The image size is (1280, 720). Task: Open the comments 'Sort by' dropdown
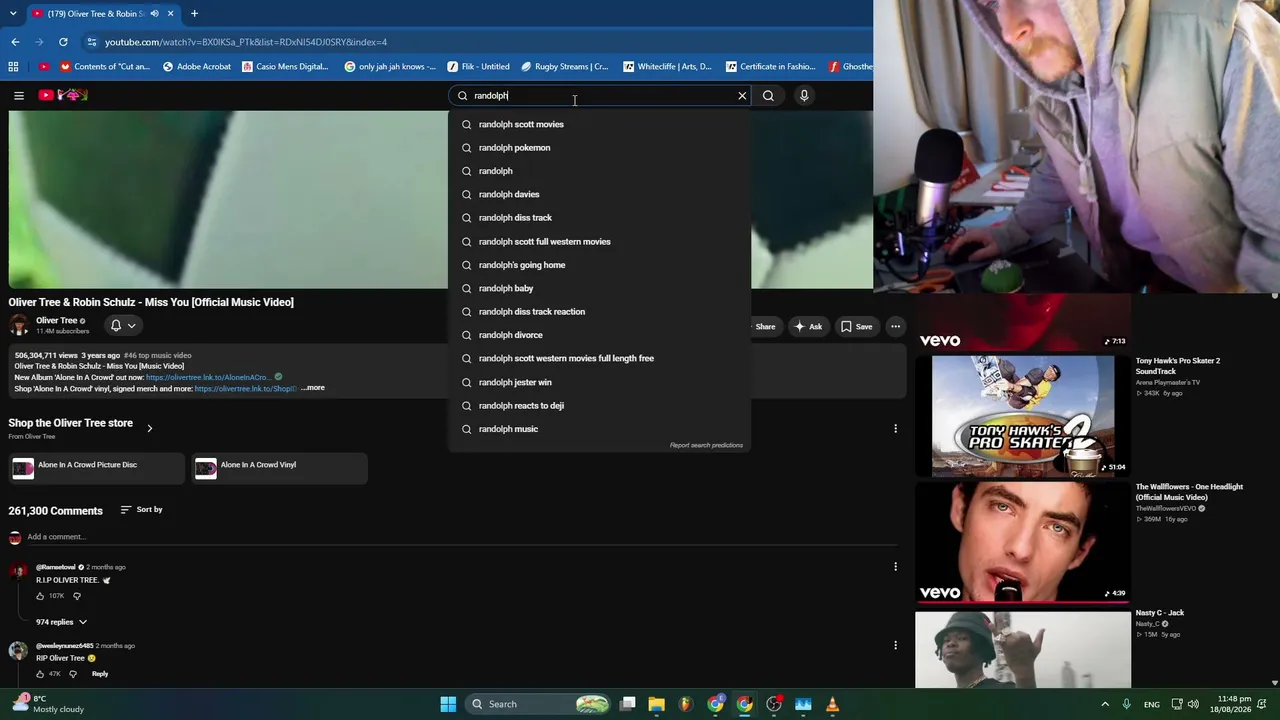(x=141, y=510)
